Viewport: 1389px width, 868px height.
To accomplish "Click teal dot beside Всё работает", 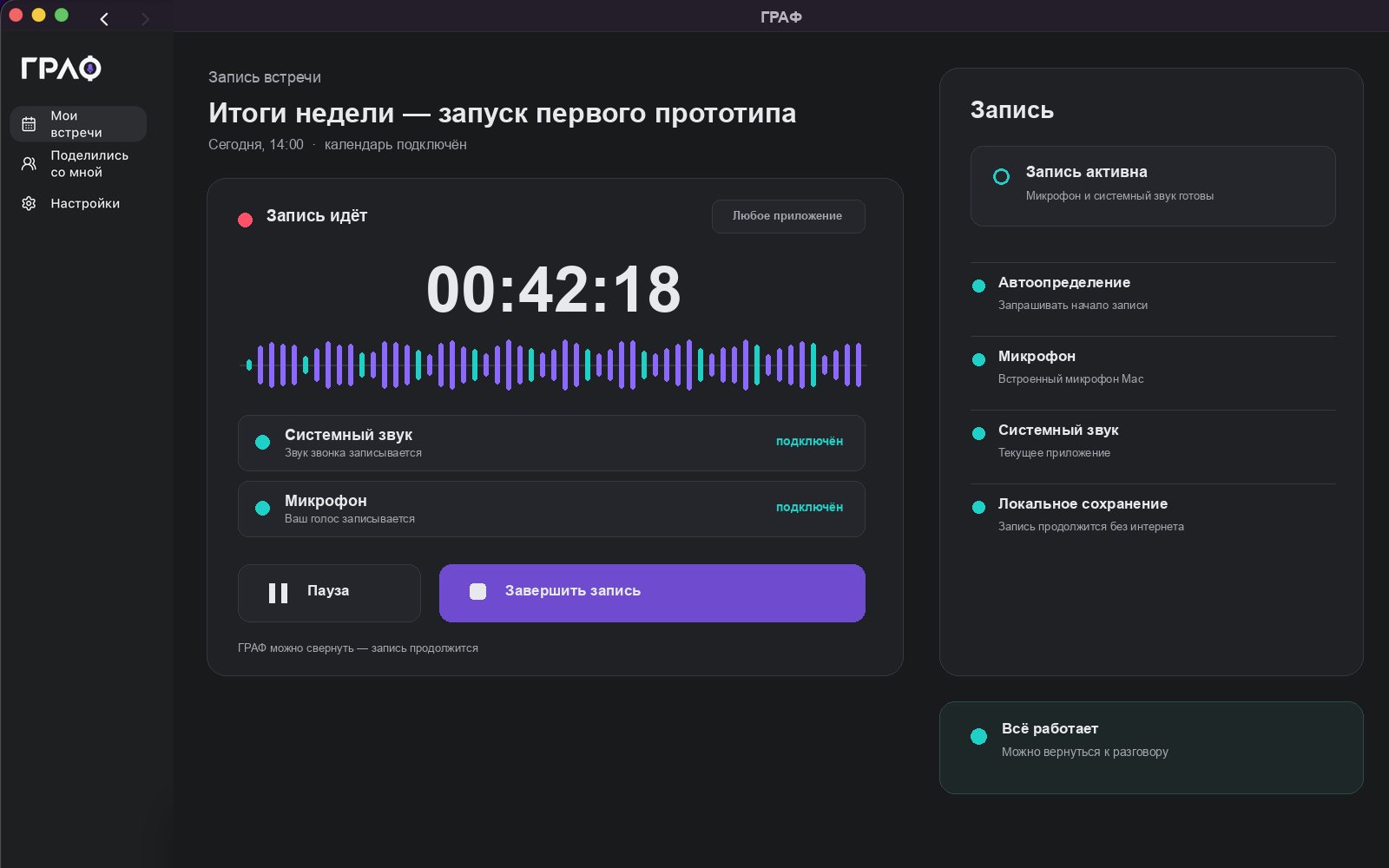I will click(x=978, y=736).
